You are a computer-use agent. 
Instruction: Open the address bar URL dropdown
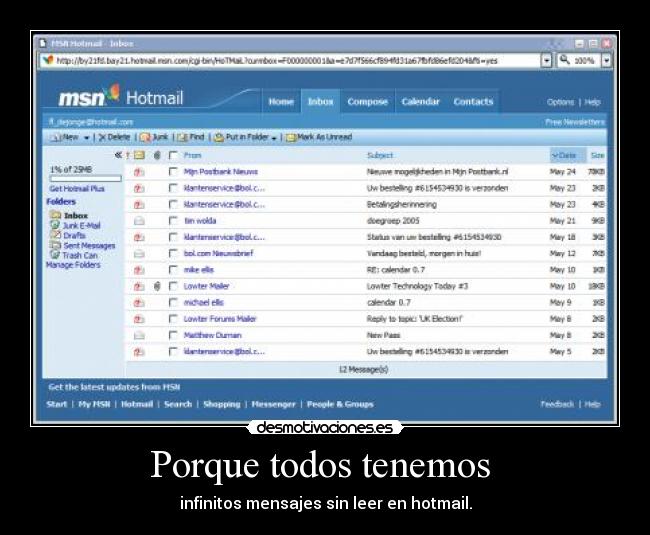pos(547,61)
